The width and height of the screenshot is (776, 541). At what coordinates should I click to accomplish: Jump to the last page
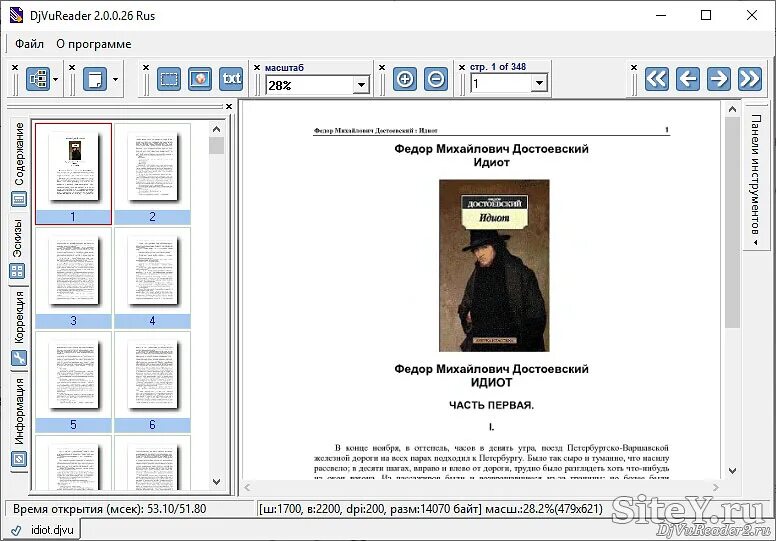[750, 79]
